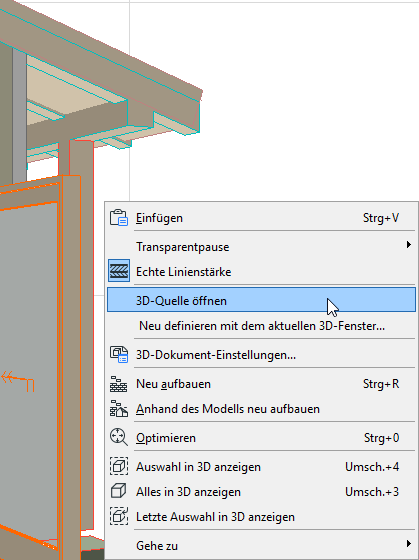Click the Einfügen clipboard icon

pos(119,218)
